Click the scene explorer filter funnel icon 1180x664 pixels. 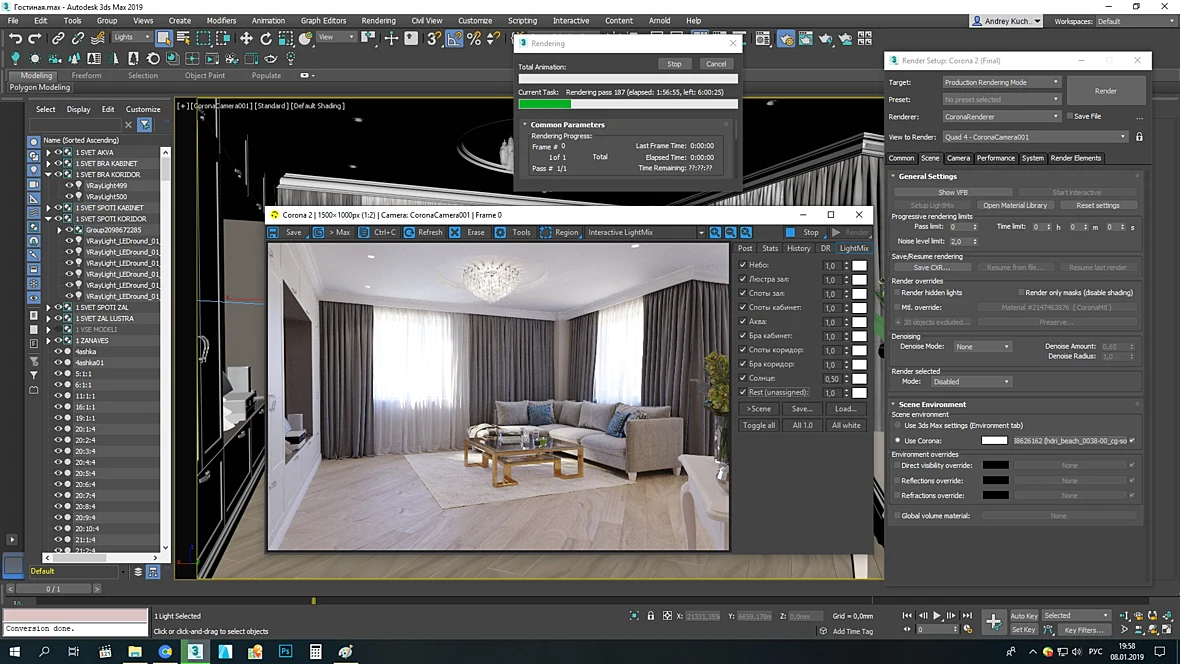(144, 125)
